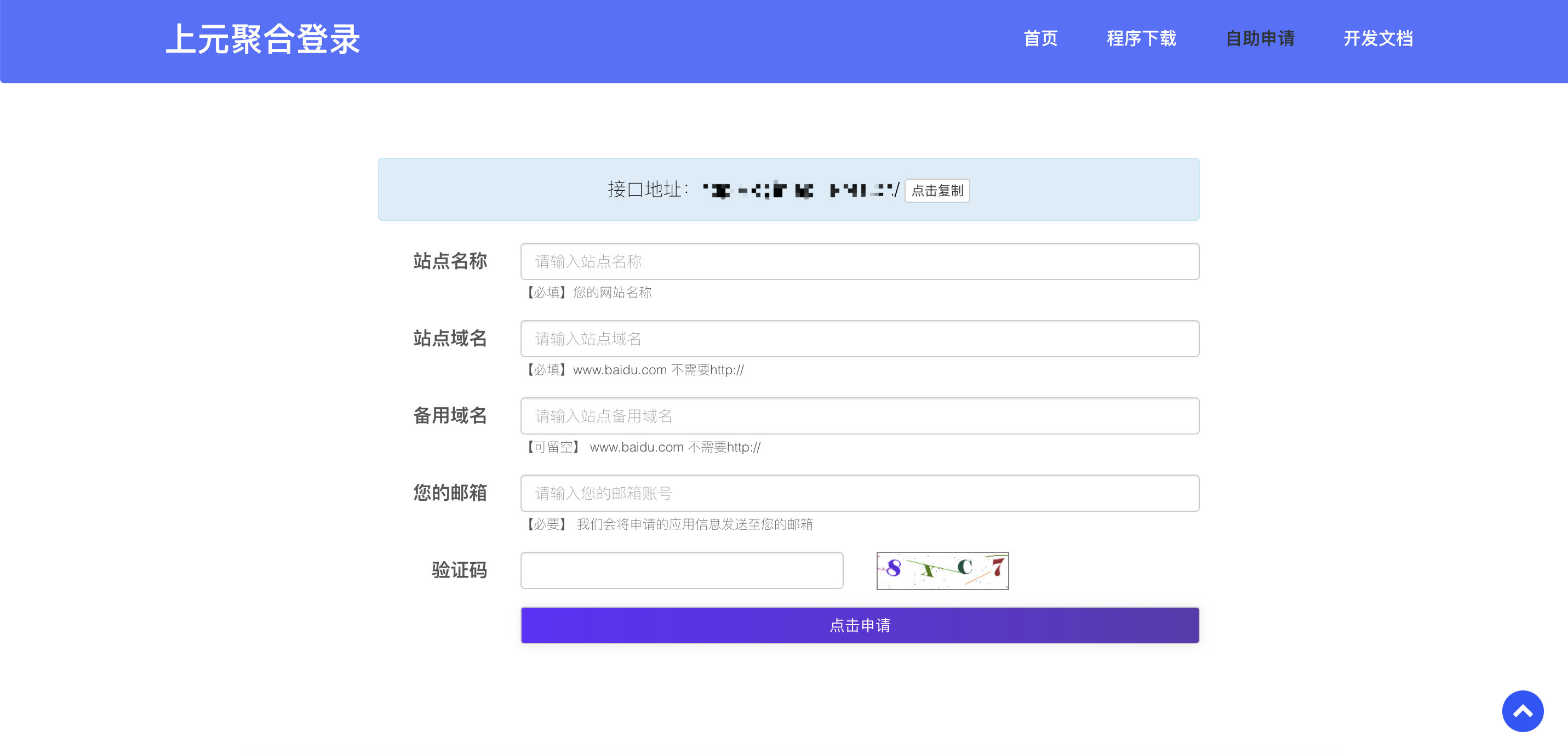
Task: Click the 上元聚合登录 site title
Action: (x=263, y=39)
